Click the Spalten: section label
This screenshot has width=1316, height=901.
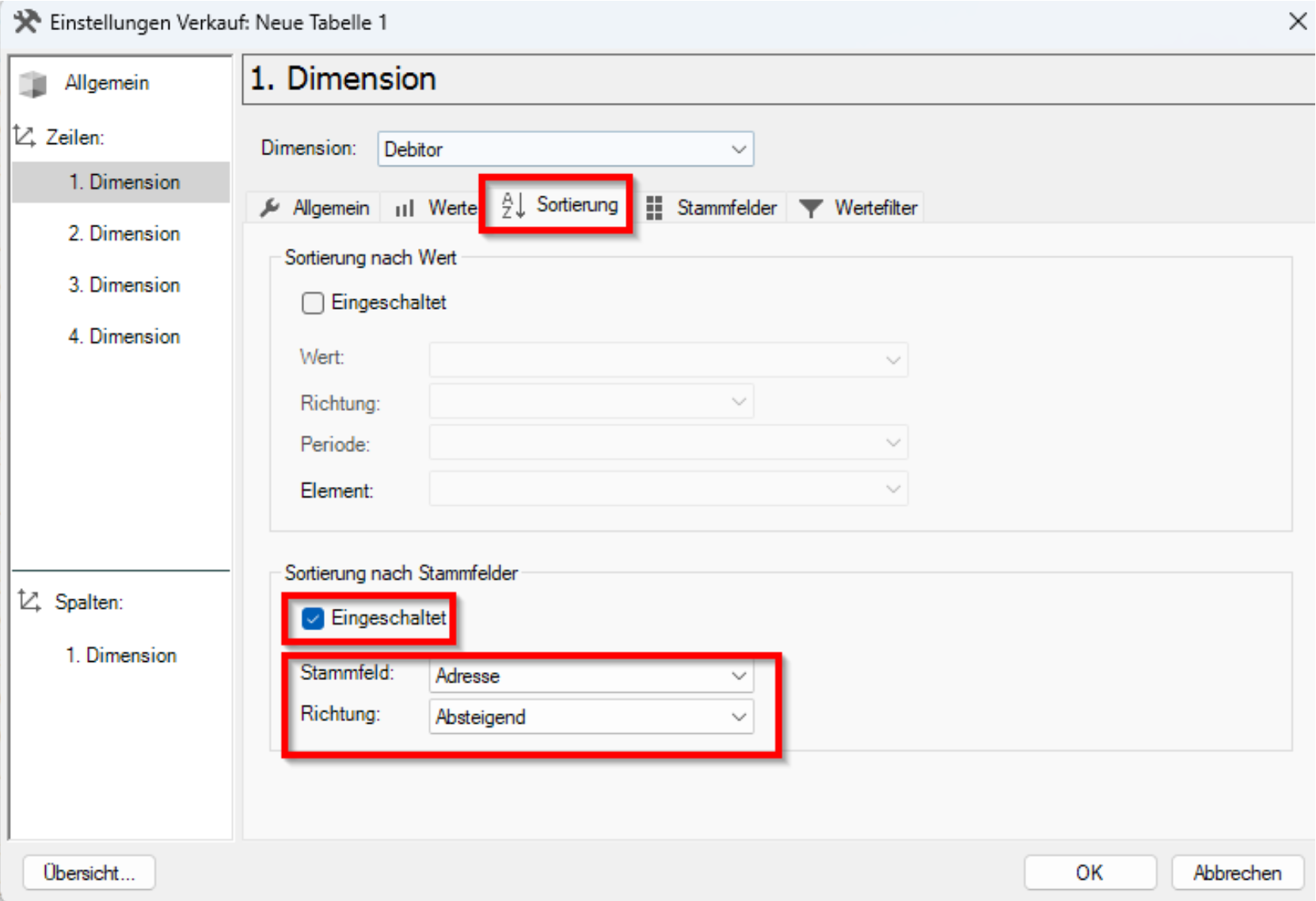click(89, 602)
